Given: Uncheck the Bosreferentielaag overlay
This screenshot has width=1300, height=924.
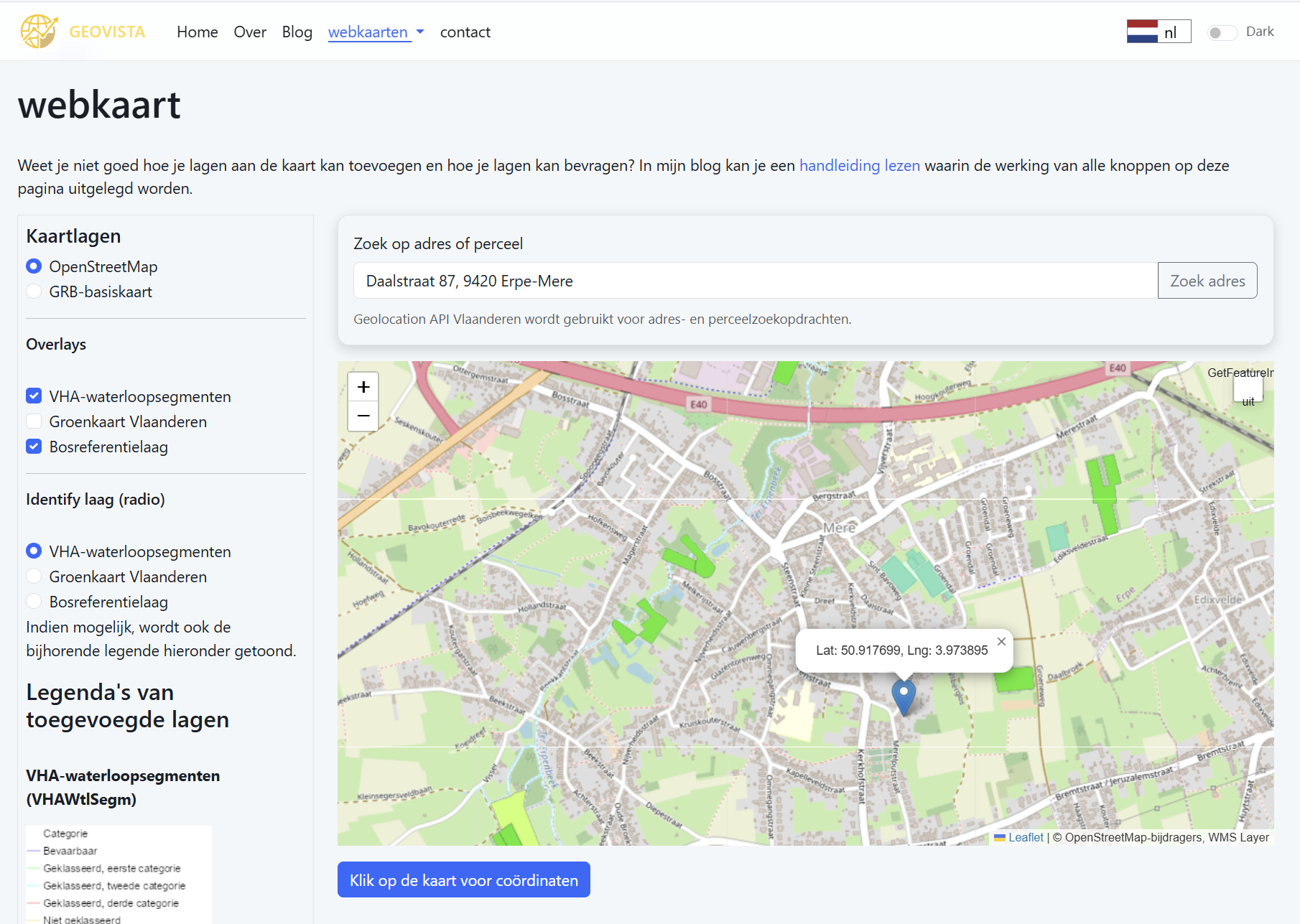Looking at the screenshot, I should (34, 446).
